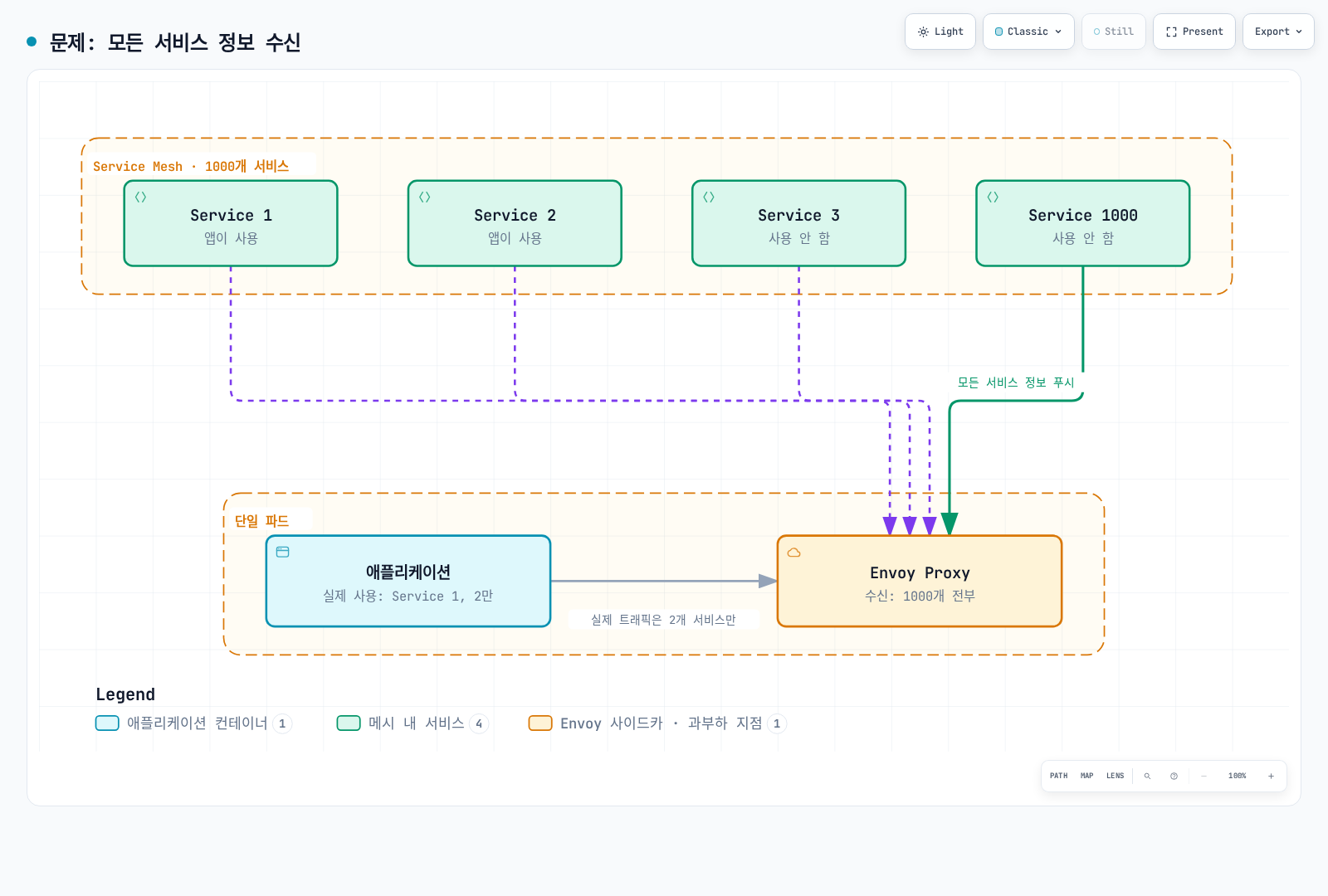
Task: Zoom in with the plus icon
Action: [x=1271, y=777]
